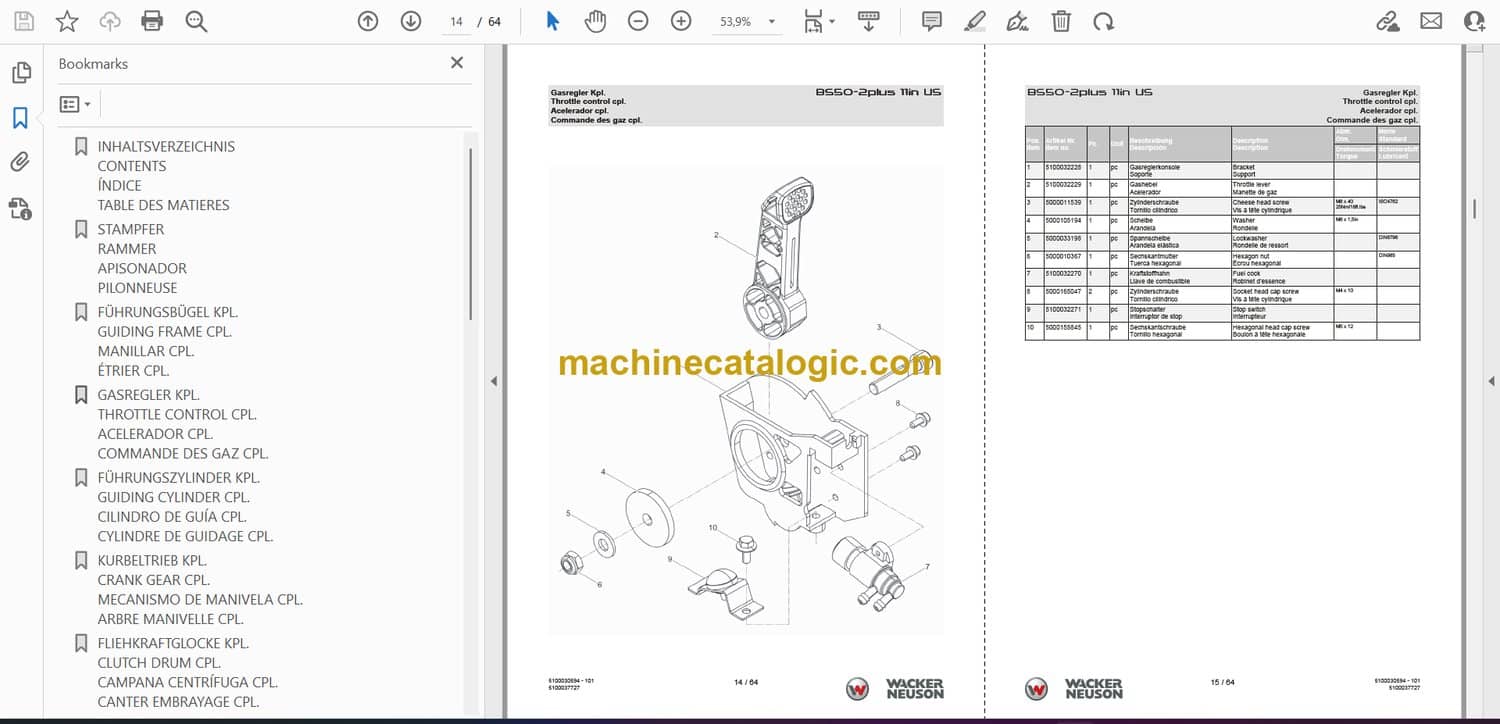Bookmark this file with star icon
Screen dimensions: 1500x724
(x=67, y=21)
